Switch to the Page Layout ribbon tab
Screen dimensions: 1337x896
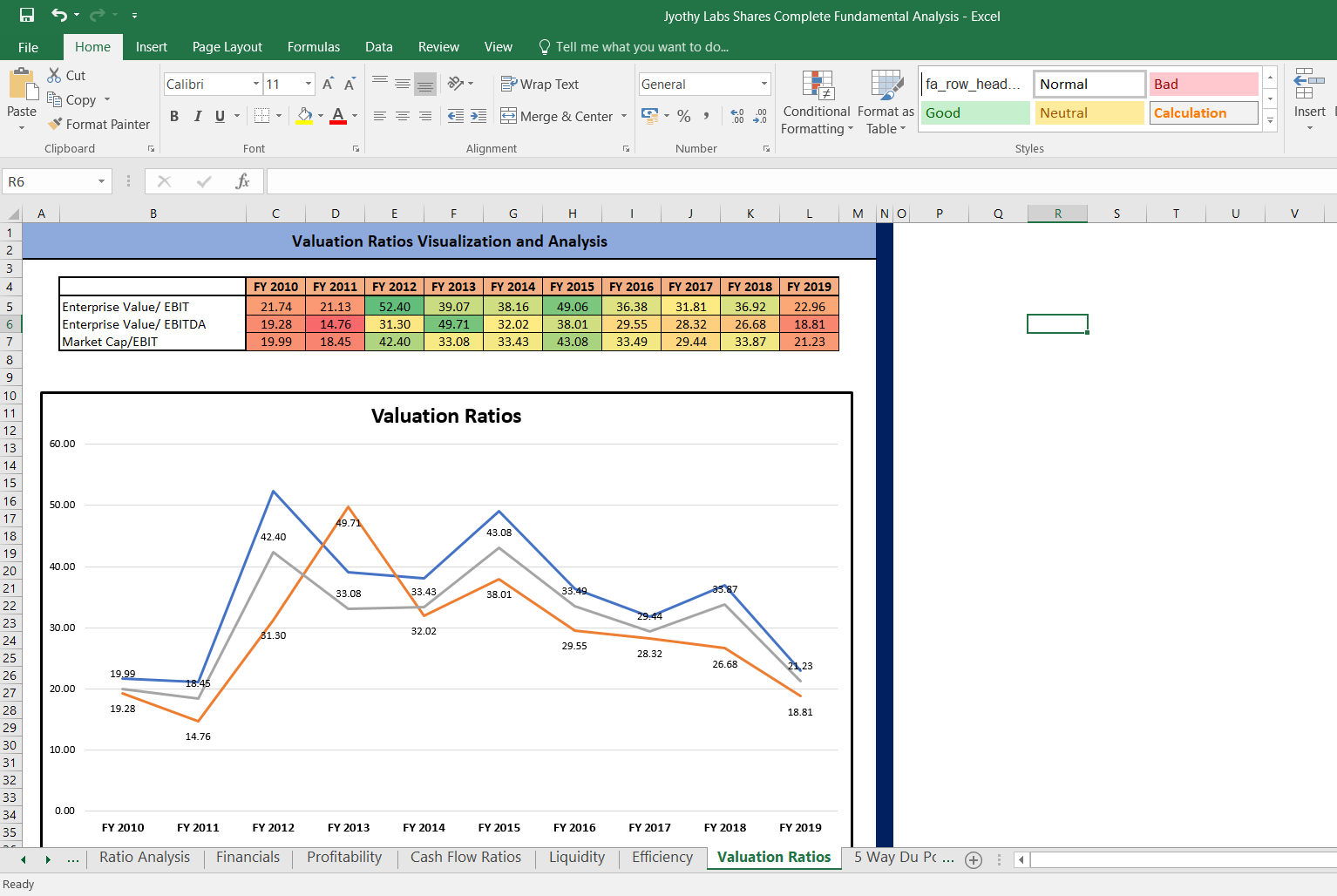click(227, 47)
